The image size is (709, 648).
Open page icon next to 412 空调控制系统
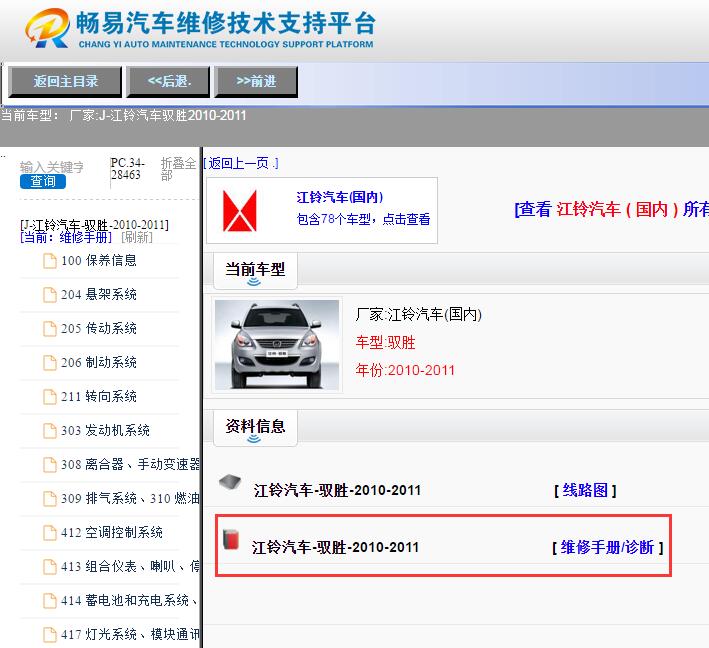50,533
